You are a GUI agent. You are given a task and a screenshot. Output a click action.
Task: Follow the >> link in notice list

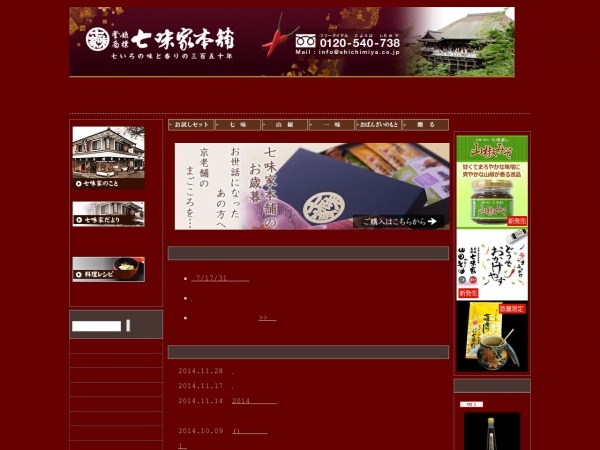(267, 318)
